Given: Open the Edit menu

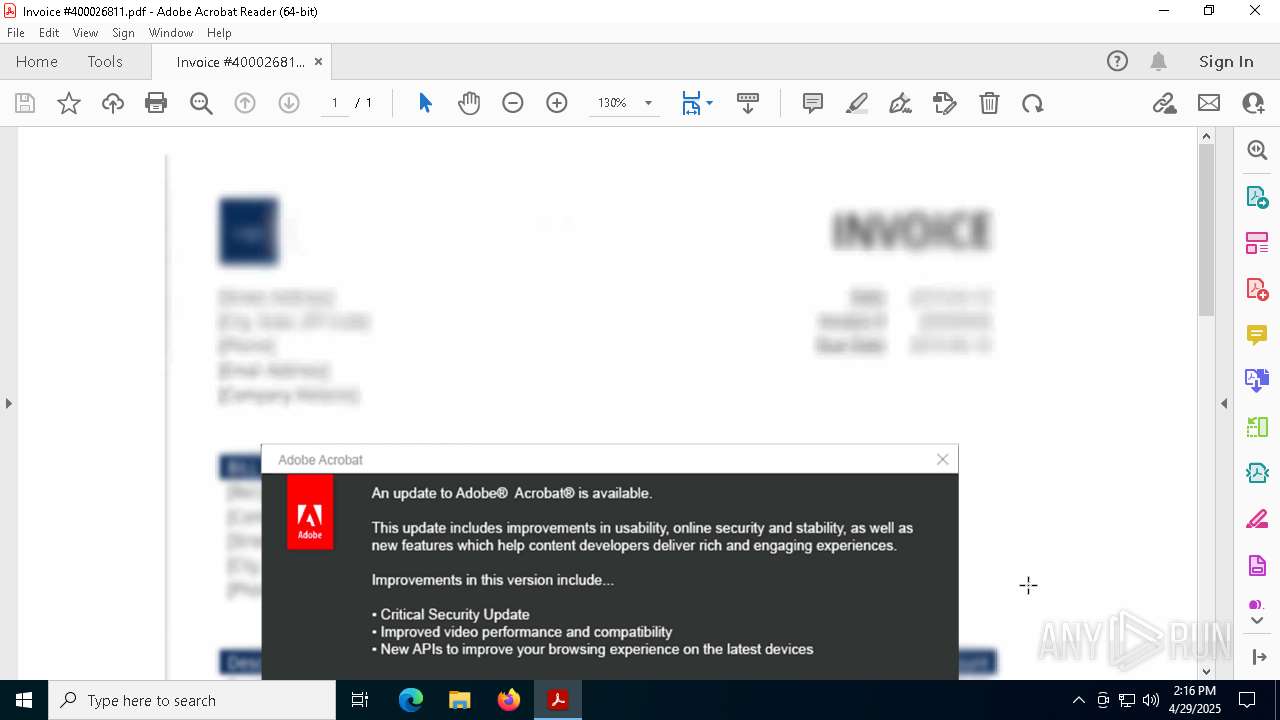Looking at the screenshot, I should click(x=49, y=32).
